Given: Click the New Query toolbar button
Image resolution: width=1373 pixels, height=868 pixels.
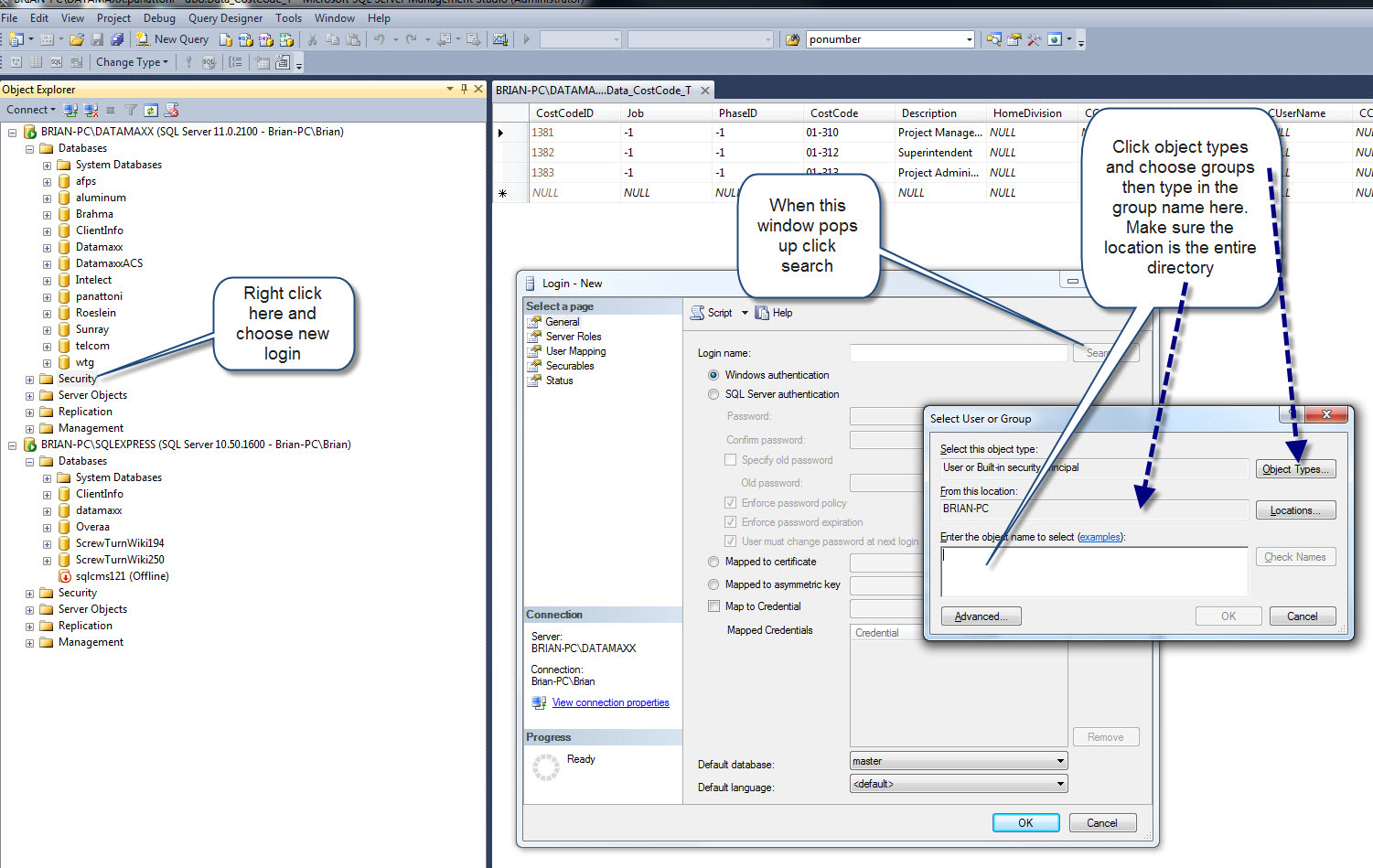Looking at the screenshot, I should coord(173,39).
